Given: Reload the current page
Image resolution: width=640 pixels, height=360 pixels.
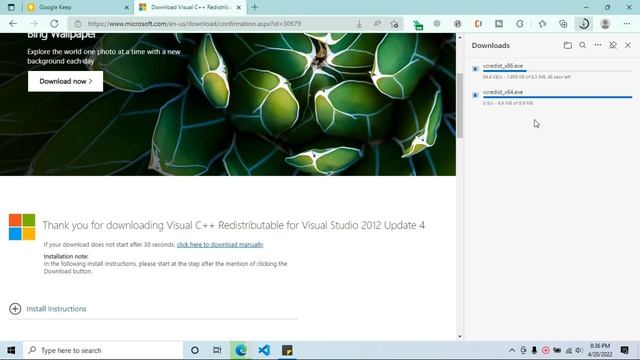Looking at the screenshot, I should click(54, 24).
